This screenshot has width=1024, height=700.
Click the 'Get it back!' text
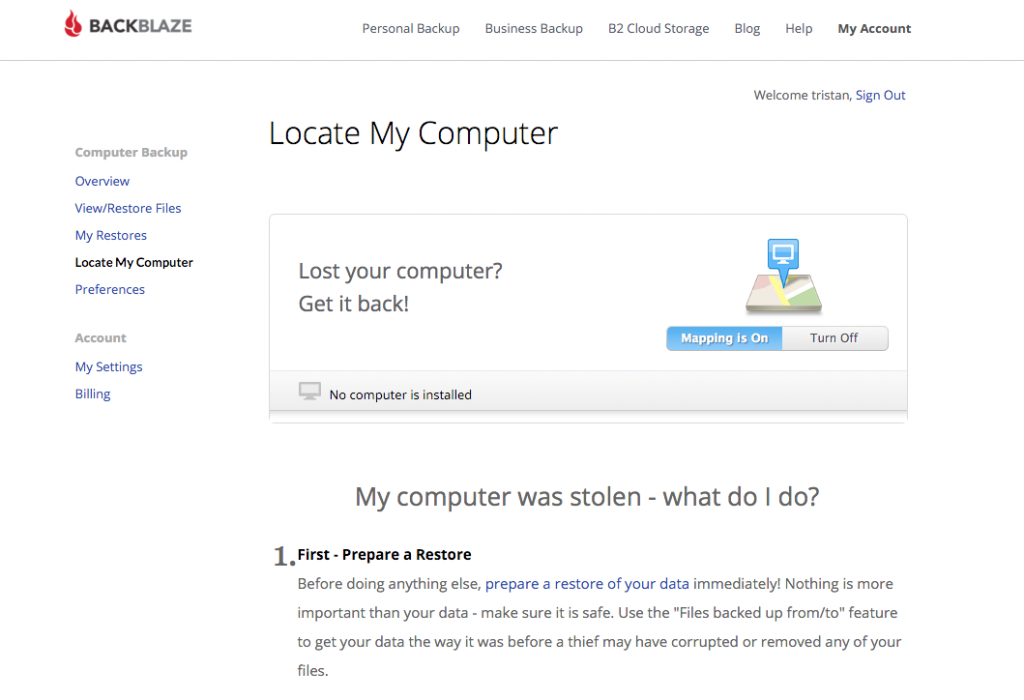point(353,304)
